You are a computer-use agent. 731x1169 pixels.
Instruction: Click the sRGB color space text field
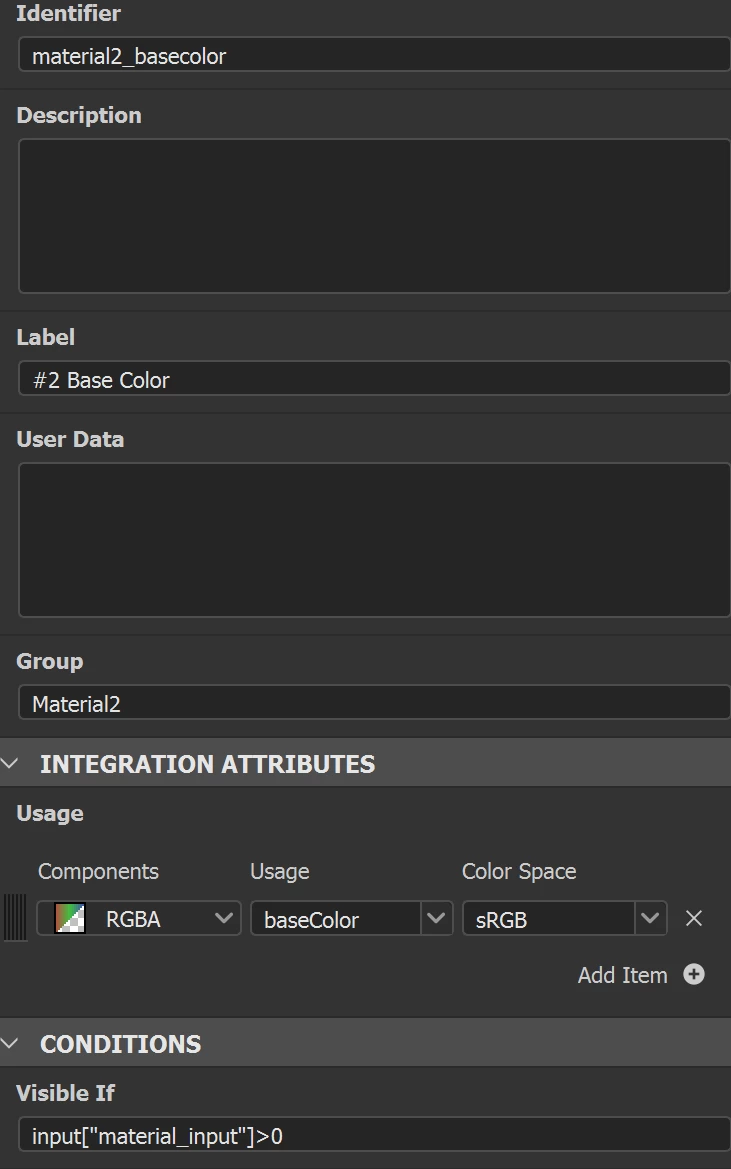click(548, 919)
